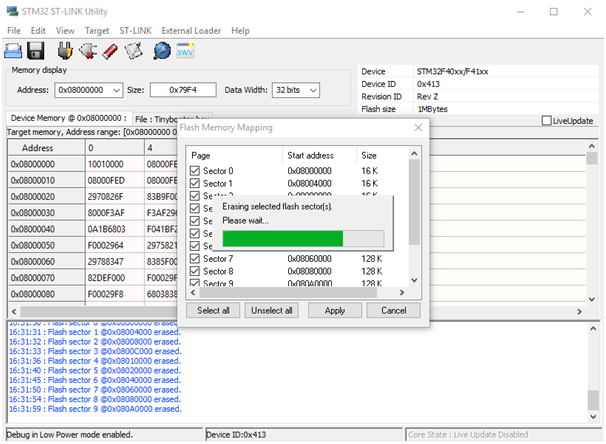Click the Select all button
Screen dimensions: 606x444
pyautogui.click(x=213, y=310)
